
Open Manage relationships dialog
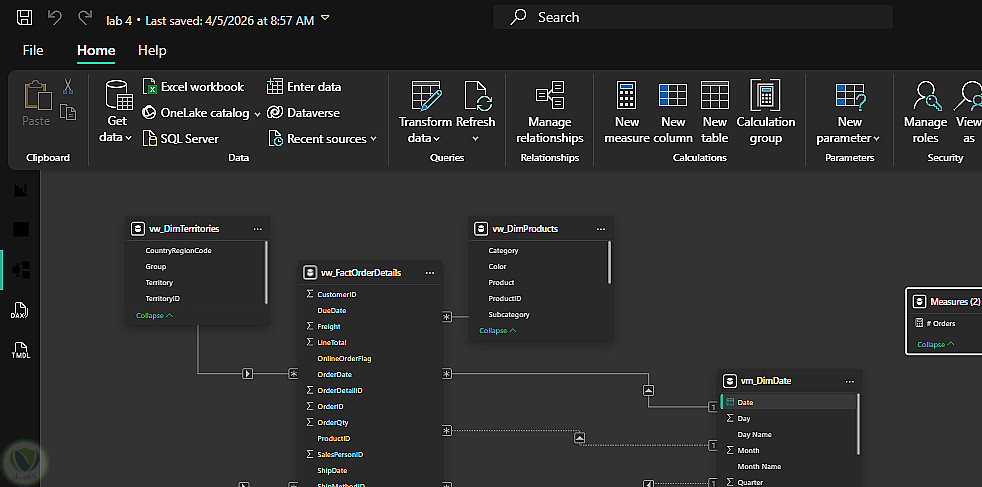[x=549, y=112]
